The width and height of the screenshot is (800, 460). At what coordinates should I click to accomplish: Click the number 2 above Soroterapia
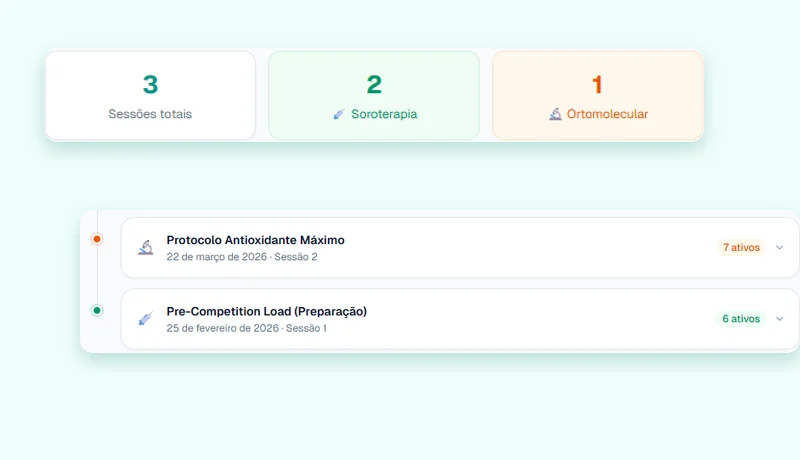[x=374, y=85]
